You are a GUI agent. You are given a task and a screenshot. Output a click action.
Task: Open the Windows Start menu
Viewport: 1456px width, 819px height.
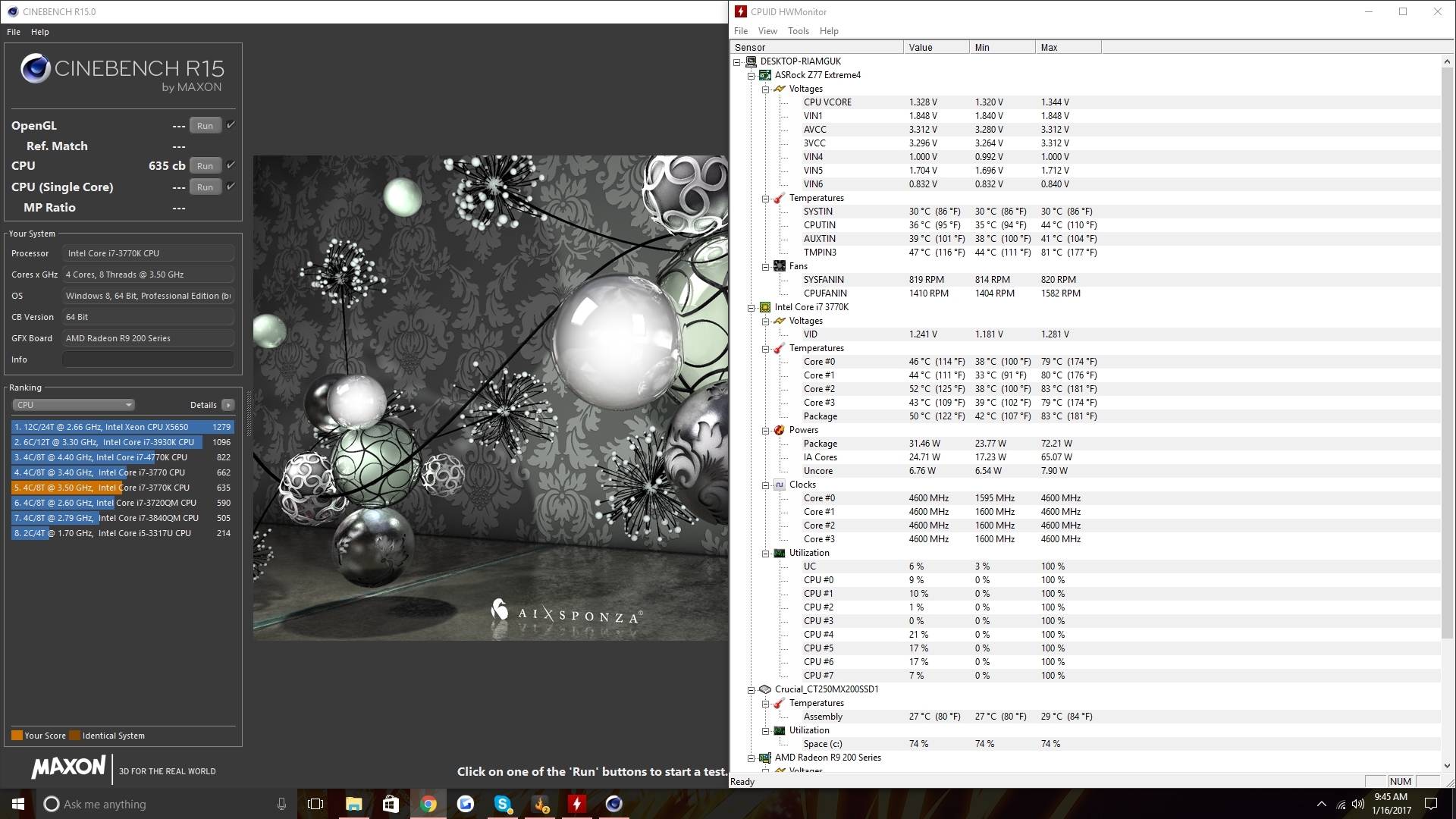(x=18, y=804)
